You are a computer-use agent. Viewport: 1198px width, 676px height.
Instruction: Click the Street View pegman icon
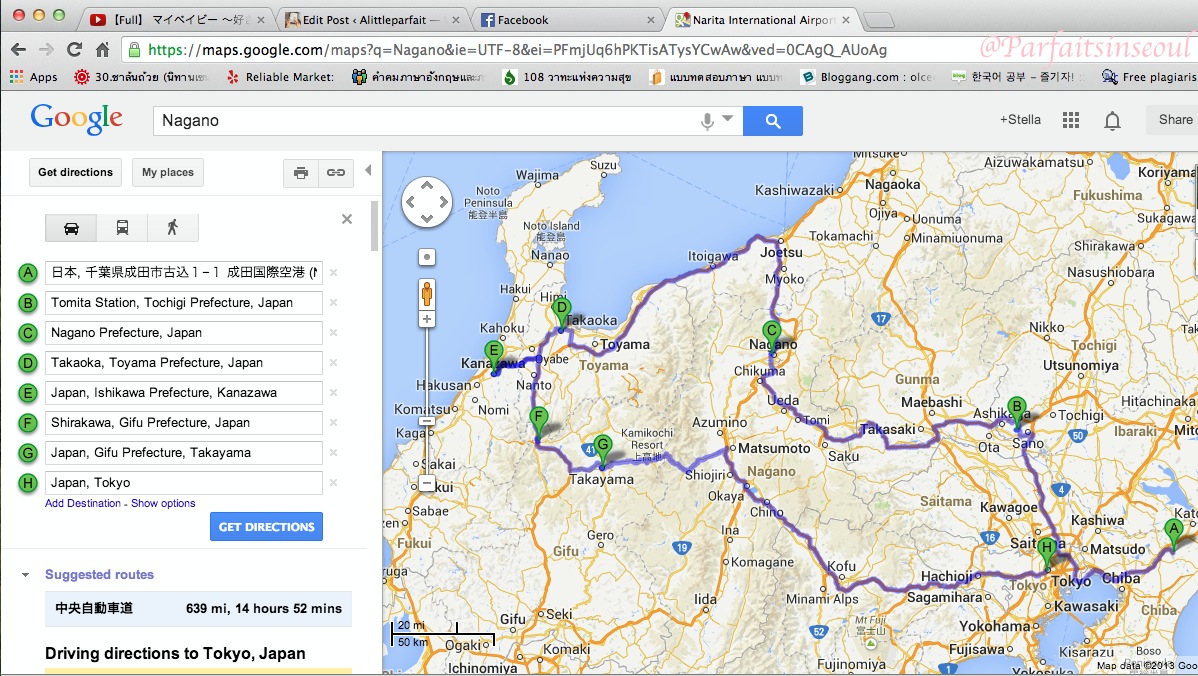[427, 293]
